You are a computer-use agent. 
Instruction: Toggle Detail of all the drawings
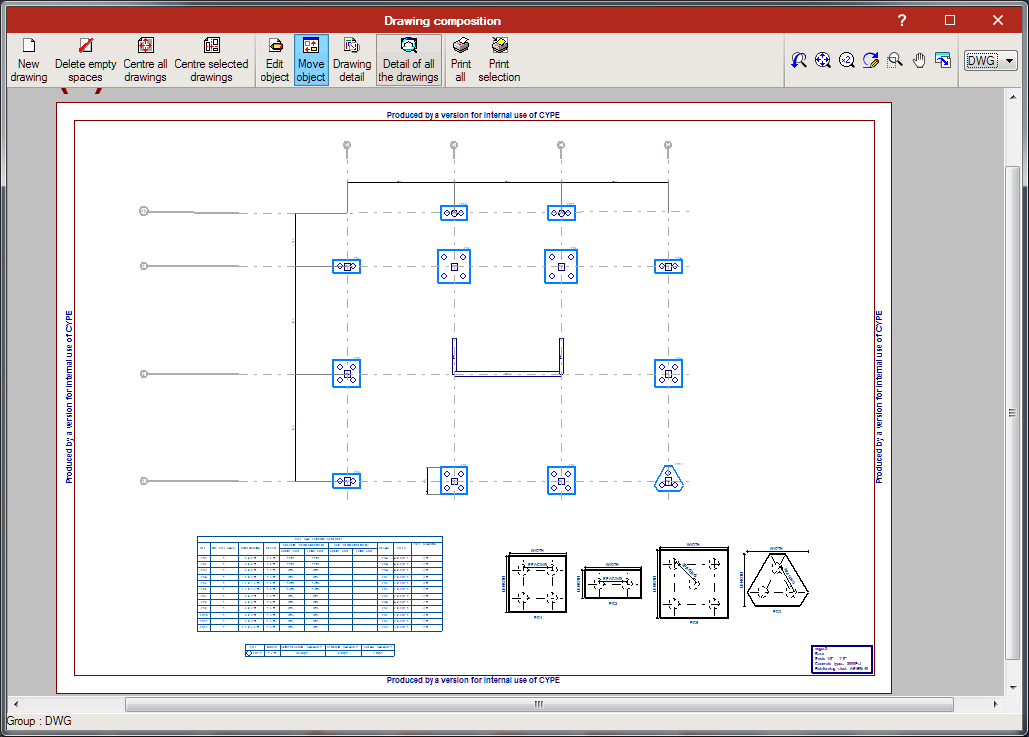[x=408, y=59]
